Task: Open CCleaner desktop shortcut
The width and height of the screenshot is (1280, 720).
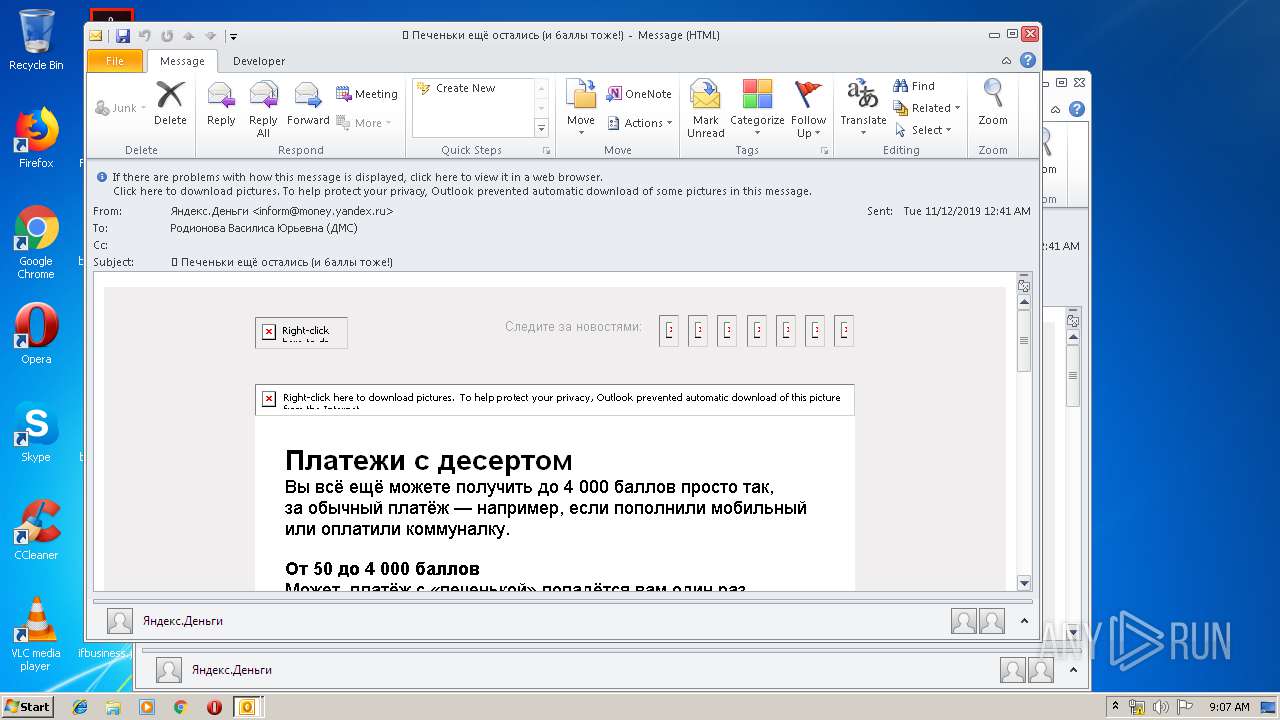Action: [36, 530]
